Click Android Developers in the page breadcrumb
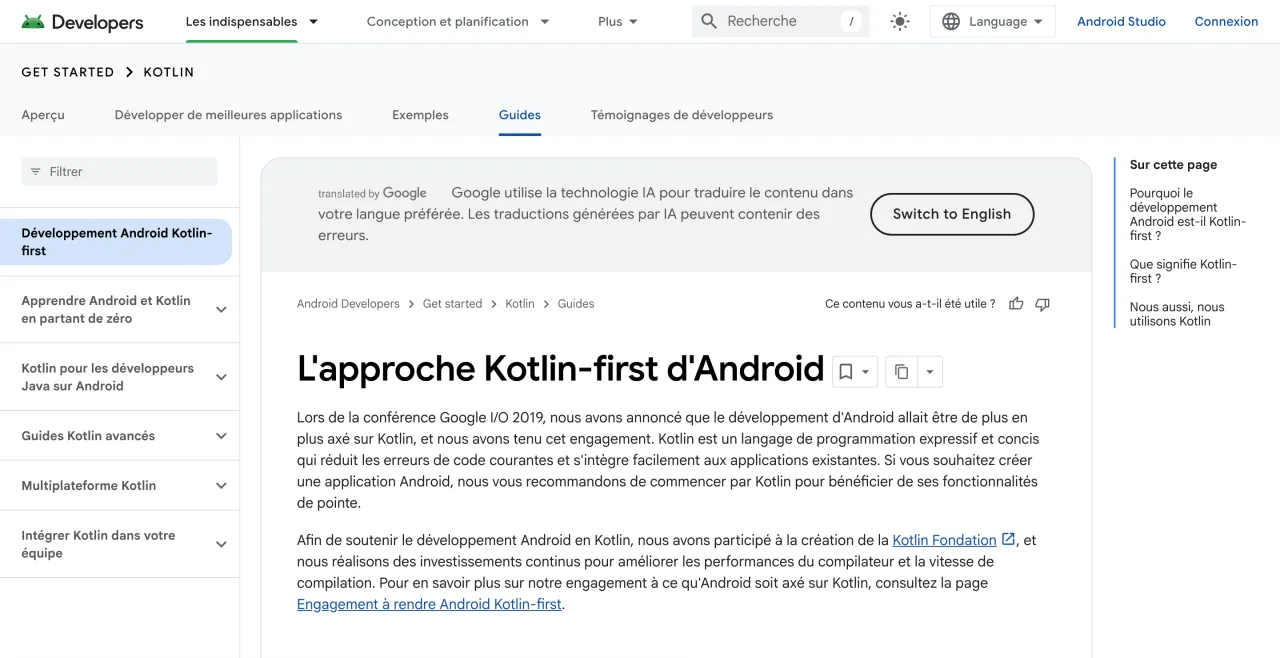 tap(348, 304)
